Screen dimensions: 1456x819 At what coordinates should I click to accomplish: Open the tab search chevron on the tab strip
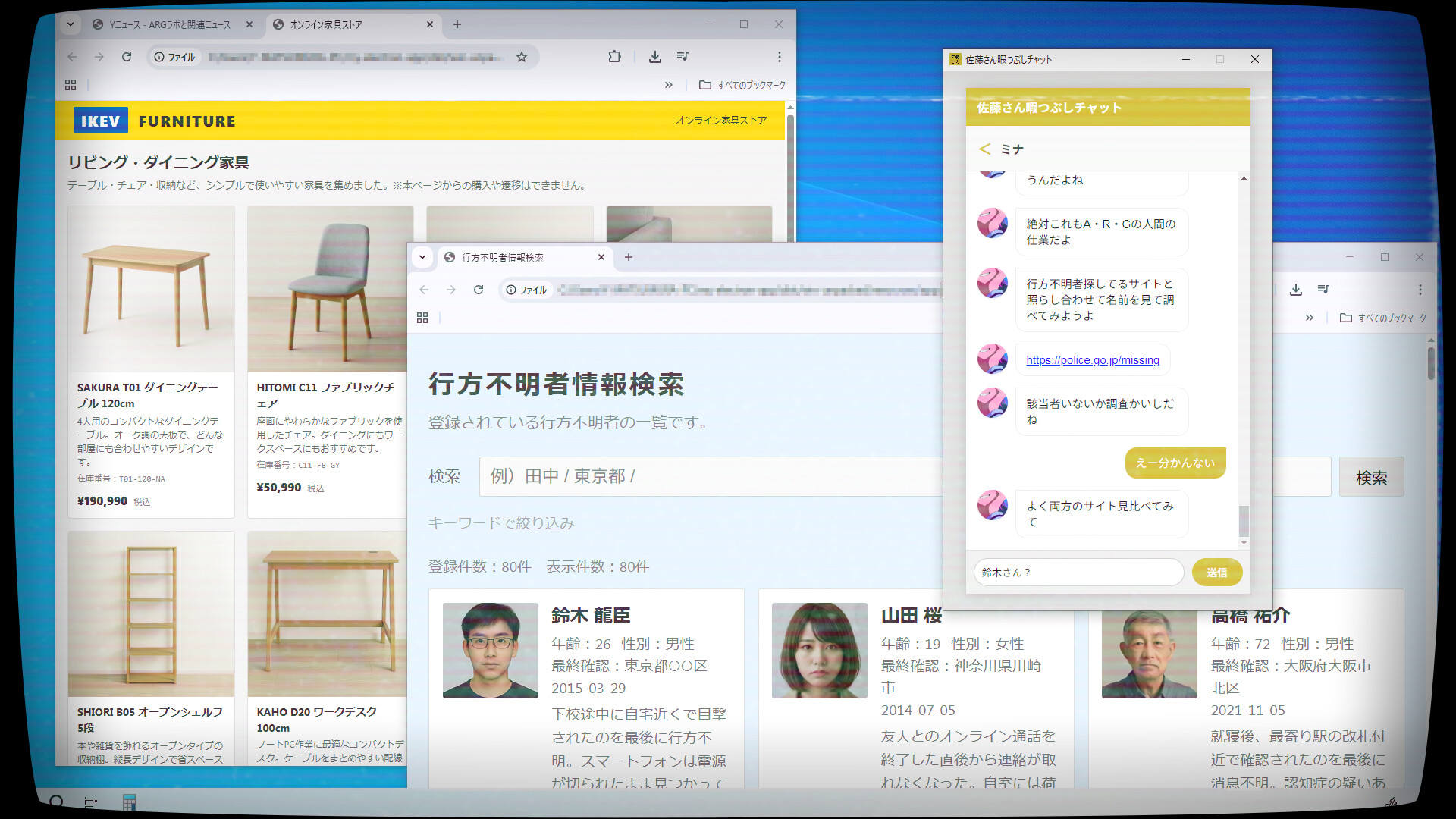[70, 24]
